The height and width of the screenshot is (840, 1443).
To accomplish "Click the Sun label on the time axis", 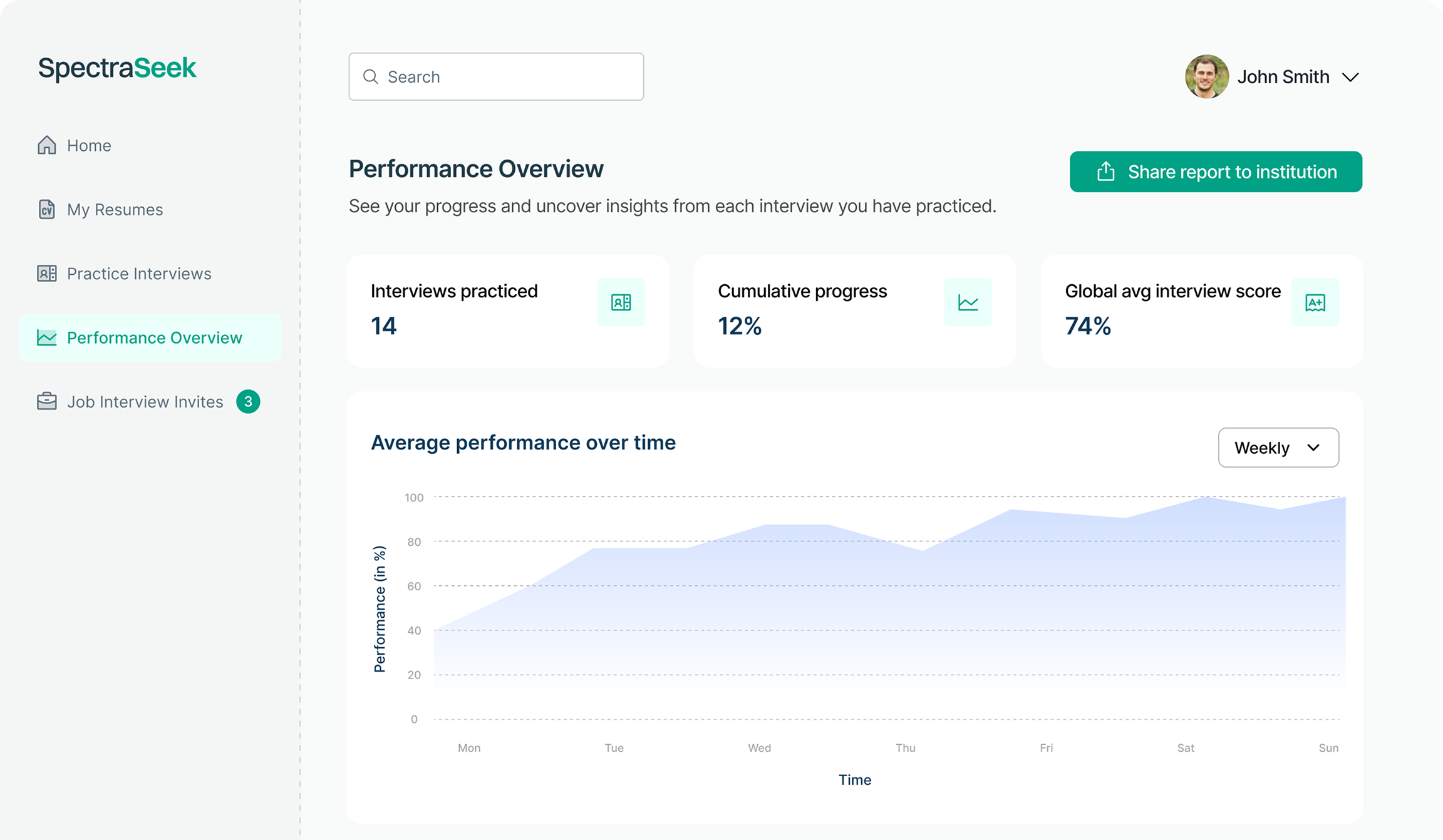I will pyautogui.click(x=1328, y=748).
